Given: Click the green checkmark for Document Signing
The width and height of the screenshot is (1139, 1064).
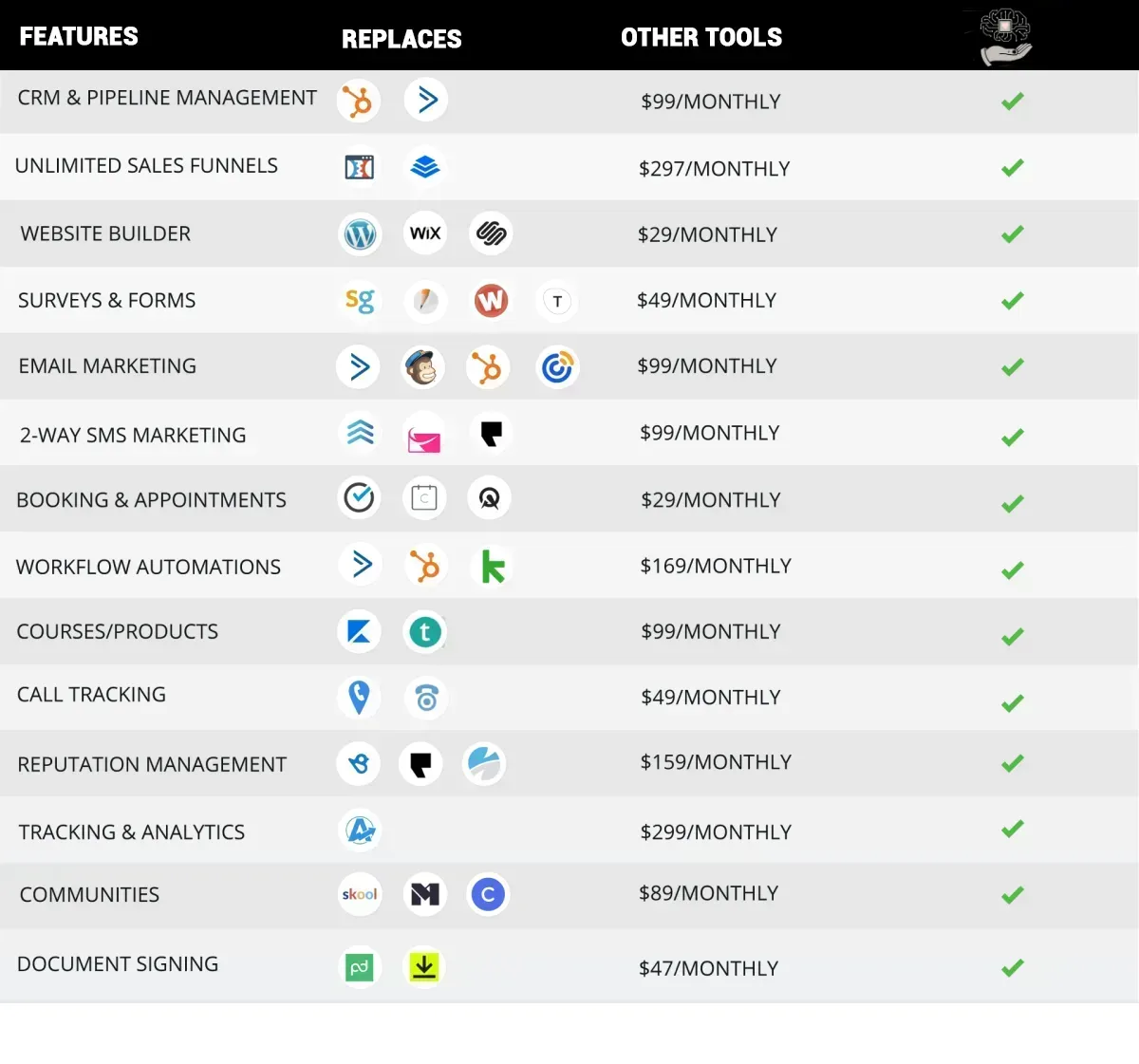Looking at the screenshot, I should (1013, 967).
